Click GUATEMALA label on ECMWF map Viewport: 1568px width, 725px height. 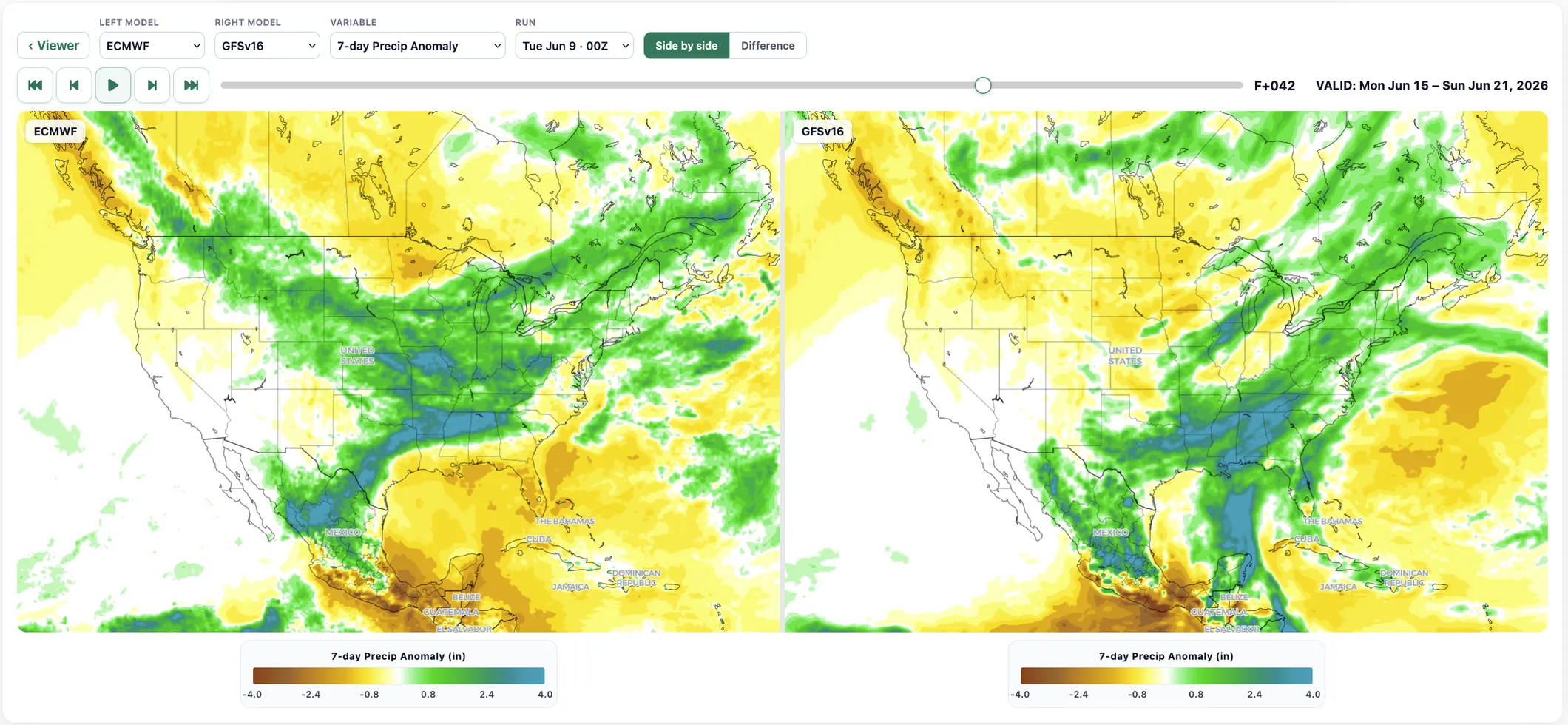[x=451, y=613]
